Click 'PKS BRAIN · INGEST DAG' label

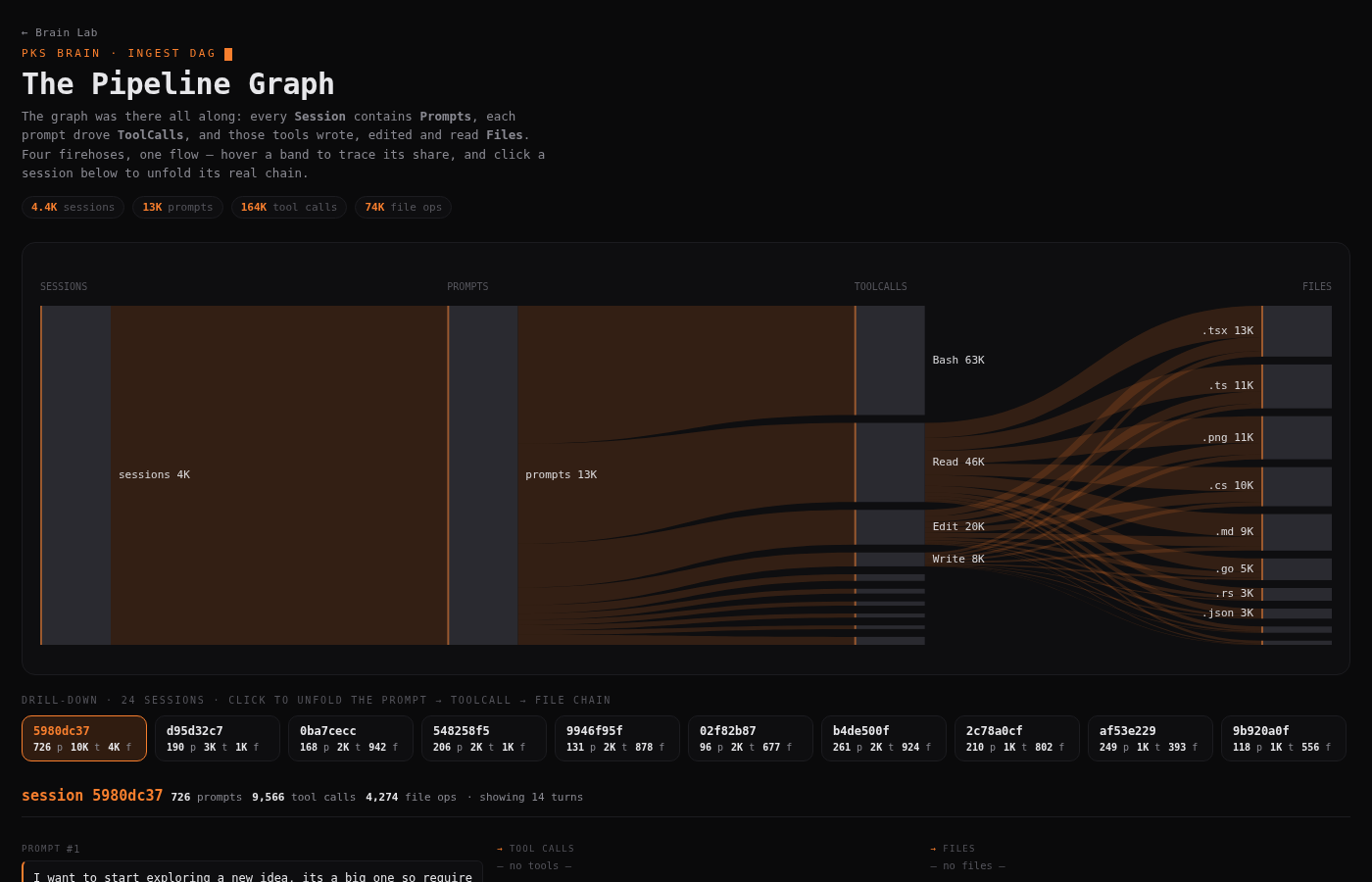coord(119,53)
